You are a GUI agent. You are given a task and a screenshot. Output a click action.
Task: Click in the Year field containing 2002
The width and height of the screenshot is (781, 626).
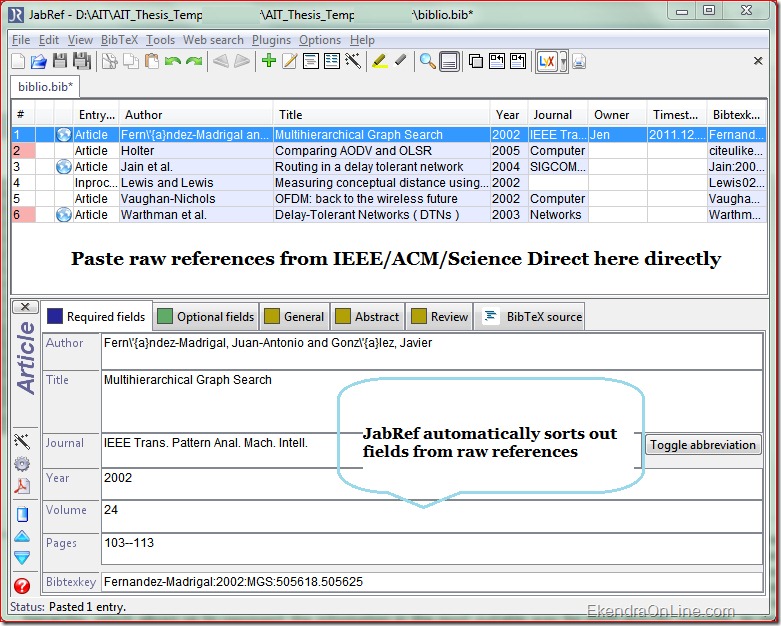pyautogui.click(x=432, y=484)
